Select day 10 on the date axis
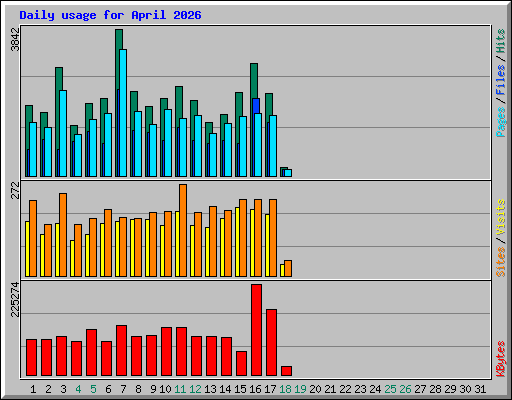 tap(165, 389)
